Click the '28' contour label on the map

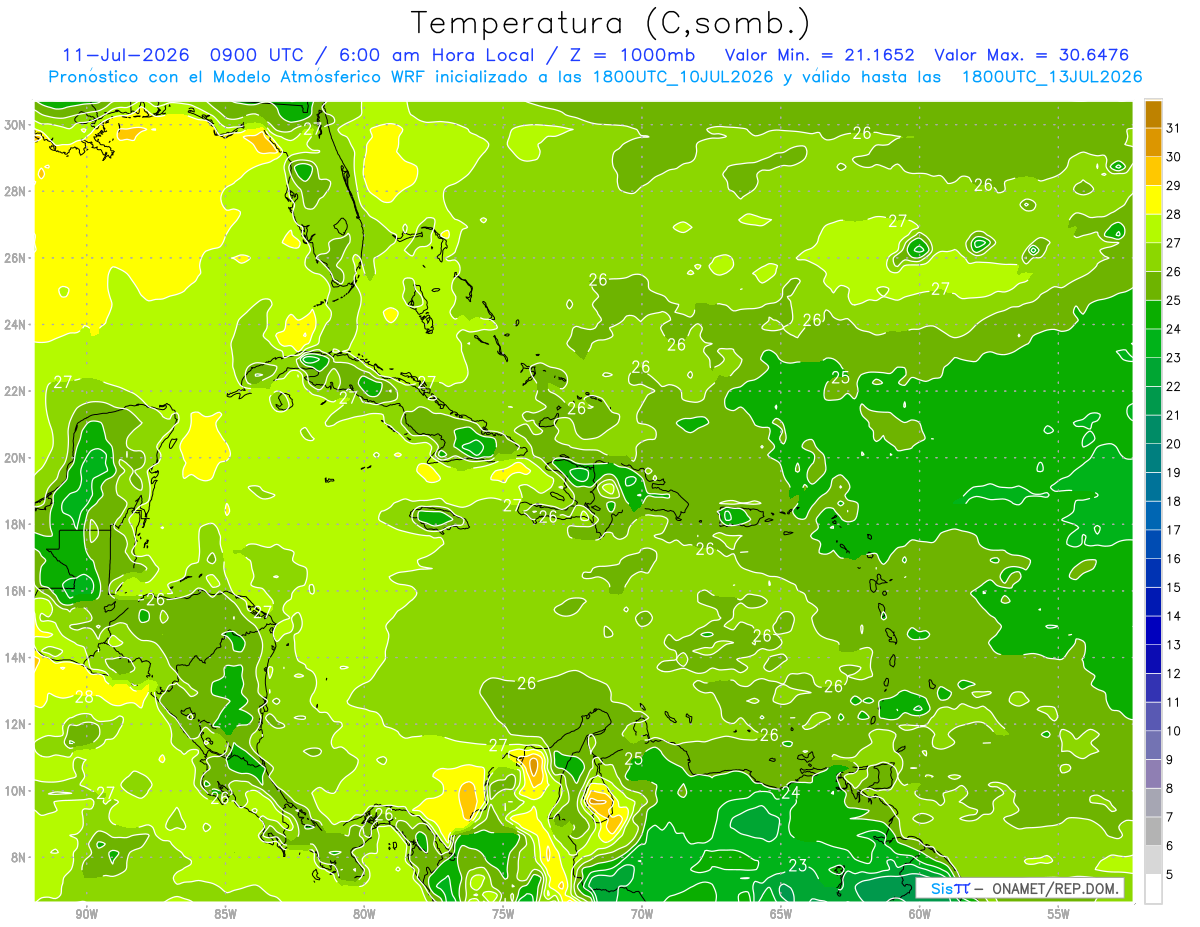pyautogui.click(x=84, y=697)
